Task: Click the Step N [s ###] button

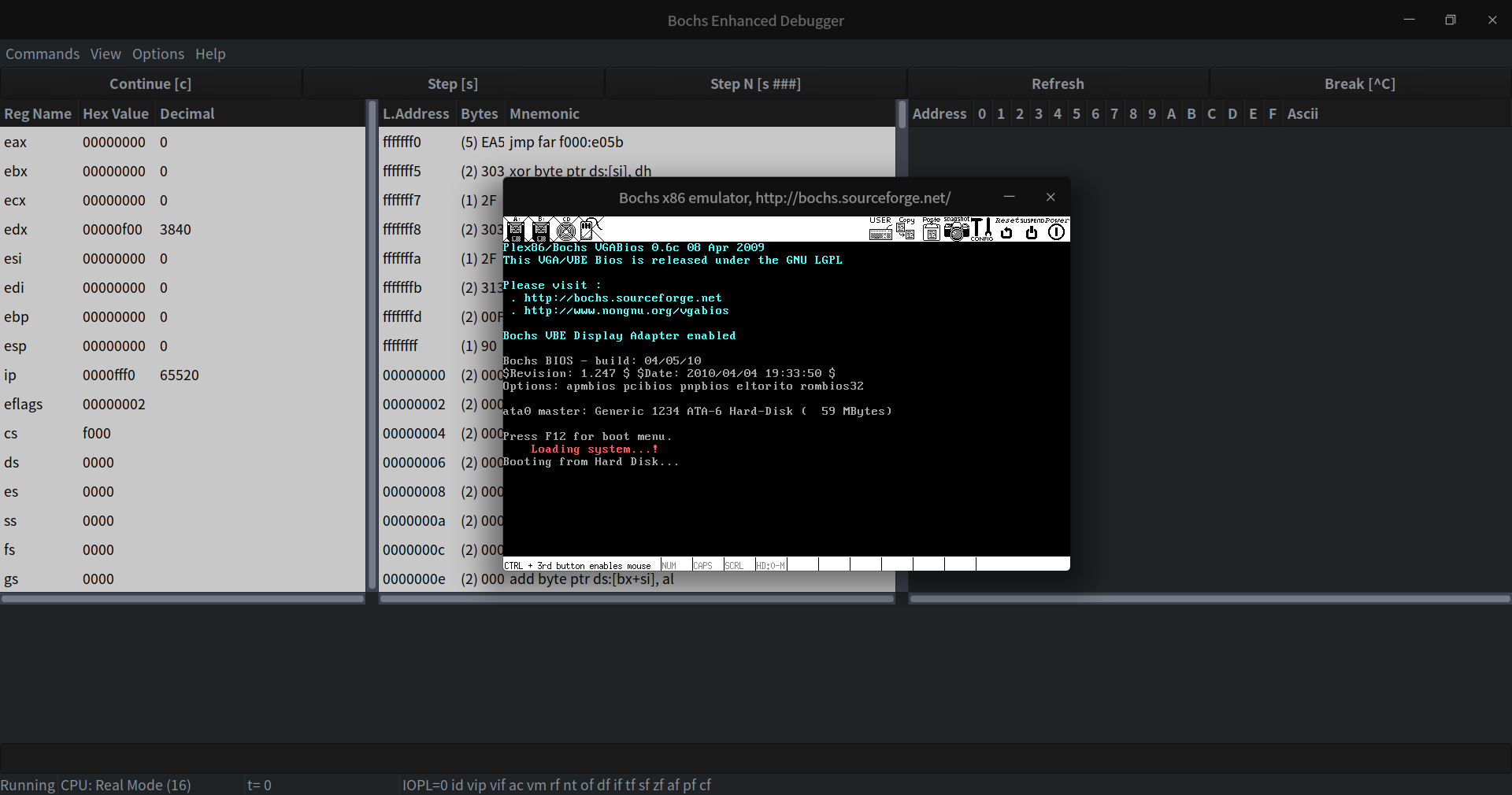Action: coord(755,83)
